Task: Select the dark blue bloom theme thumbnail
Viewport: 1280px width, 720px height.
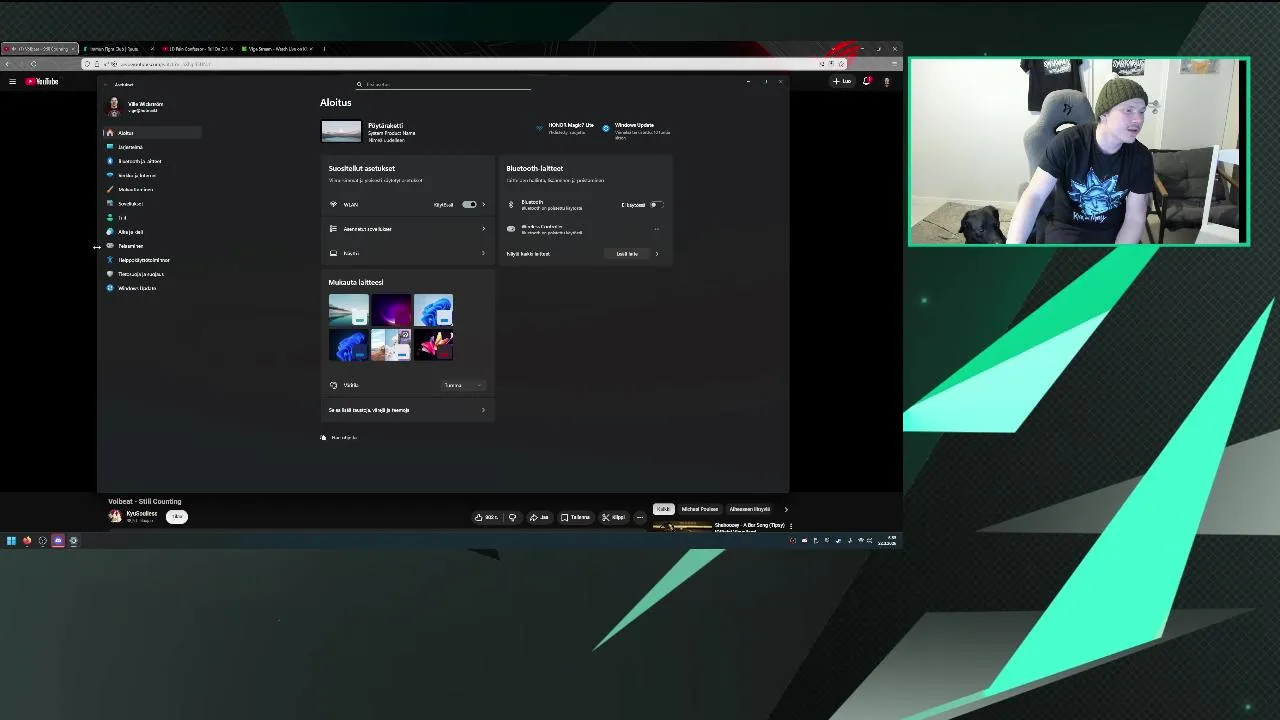Action: click(349, 345)
